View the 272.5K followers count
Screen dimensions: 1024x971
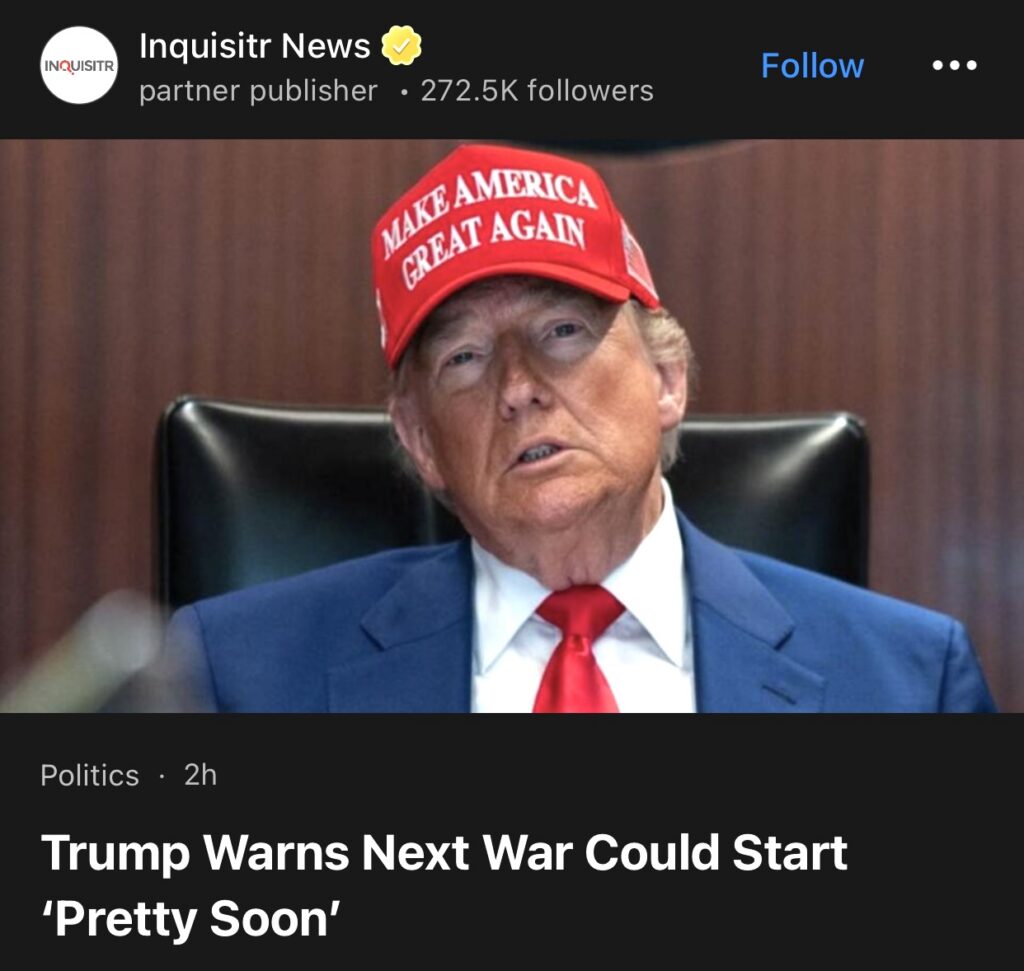(x=537, y=91)
